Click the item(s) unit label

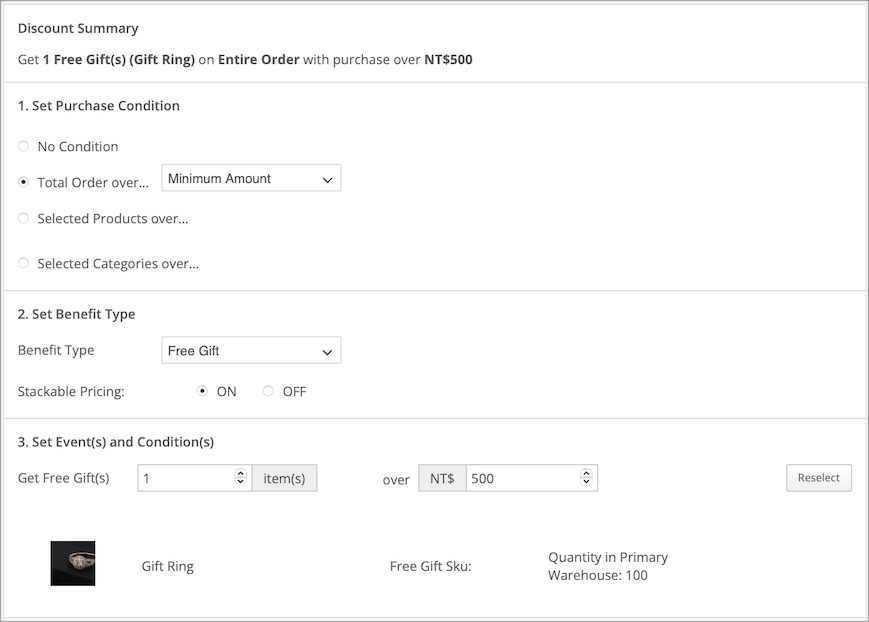point(284,478)
